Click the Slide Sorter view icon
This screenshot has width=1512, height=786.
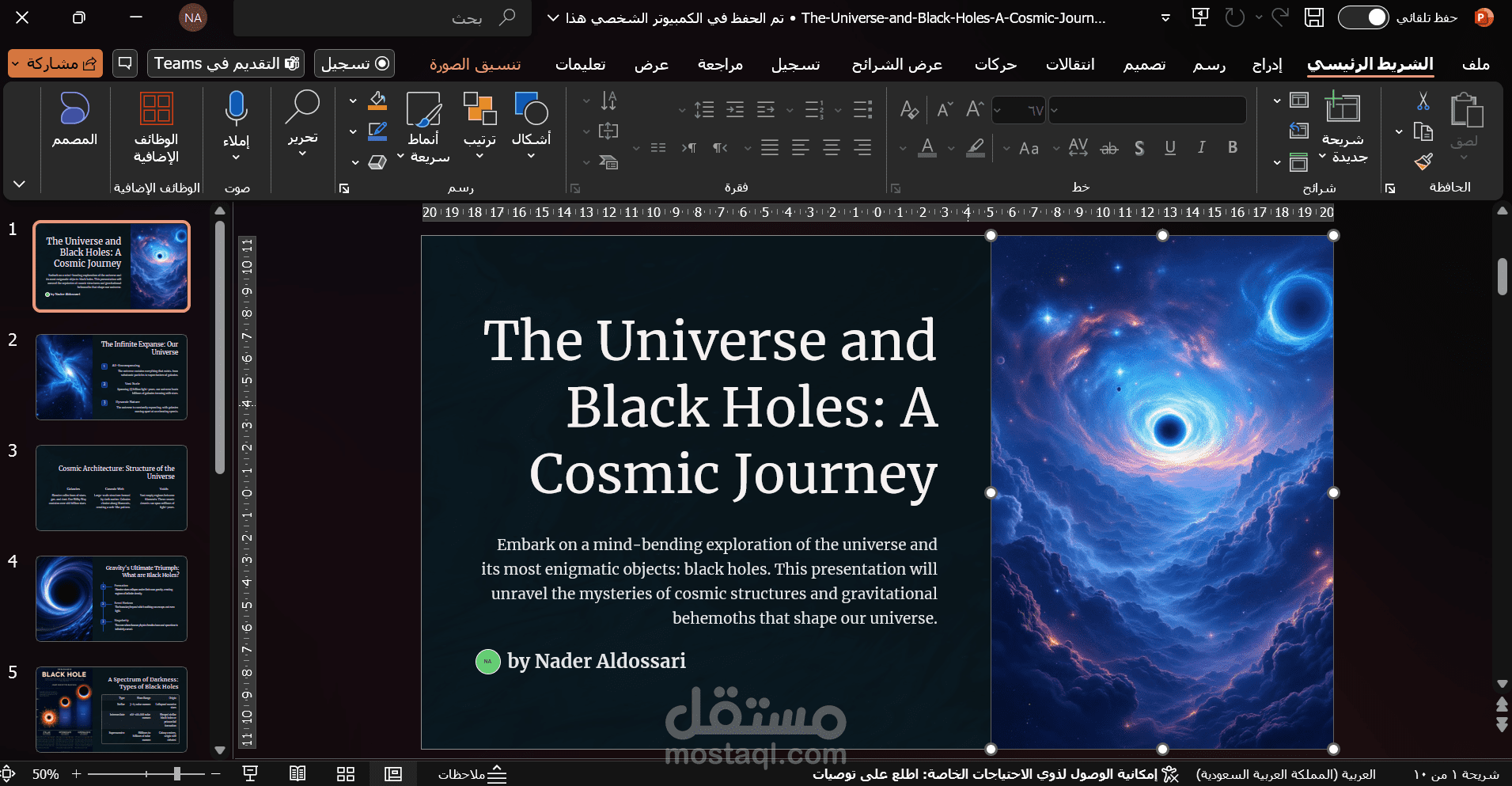click(346, 774)
